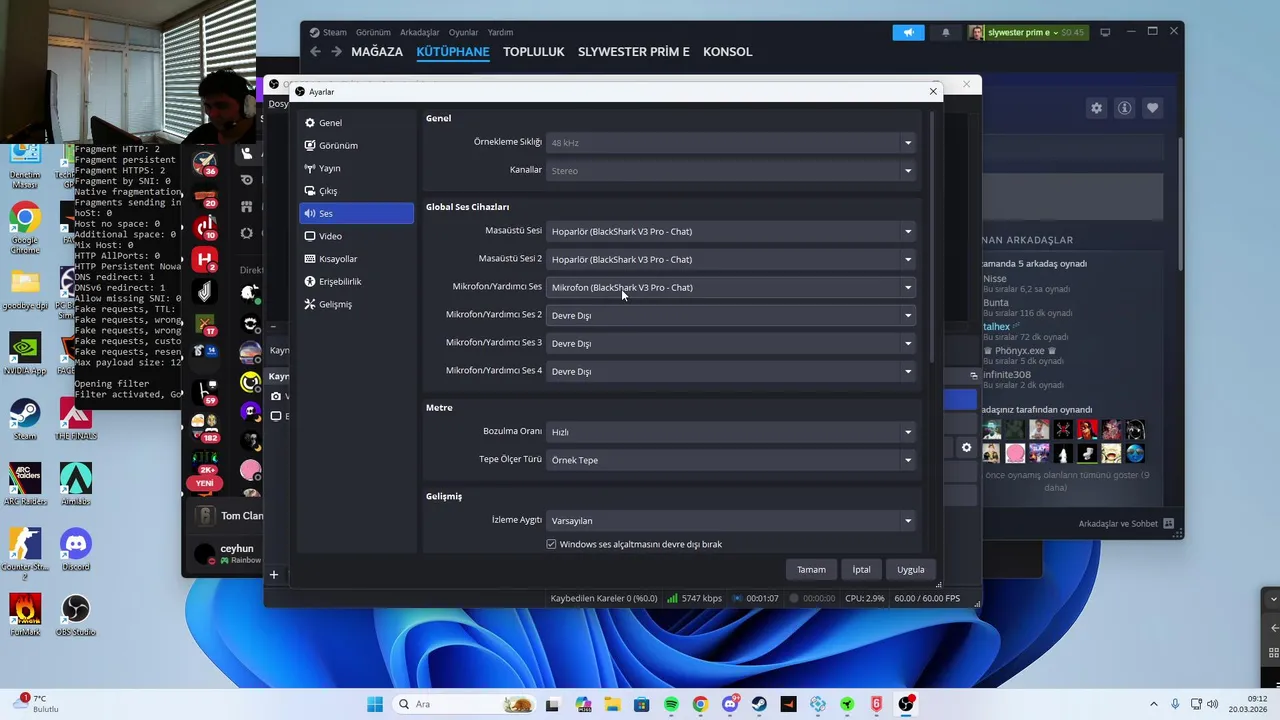Open the Gelişmiş settings category
This screenshot has height=720, width=1280.
click(x=356, y=304)
